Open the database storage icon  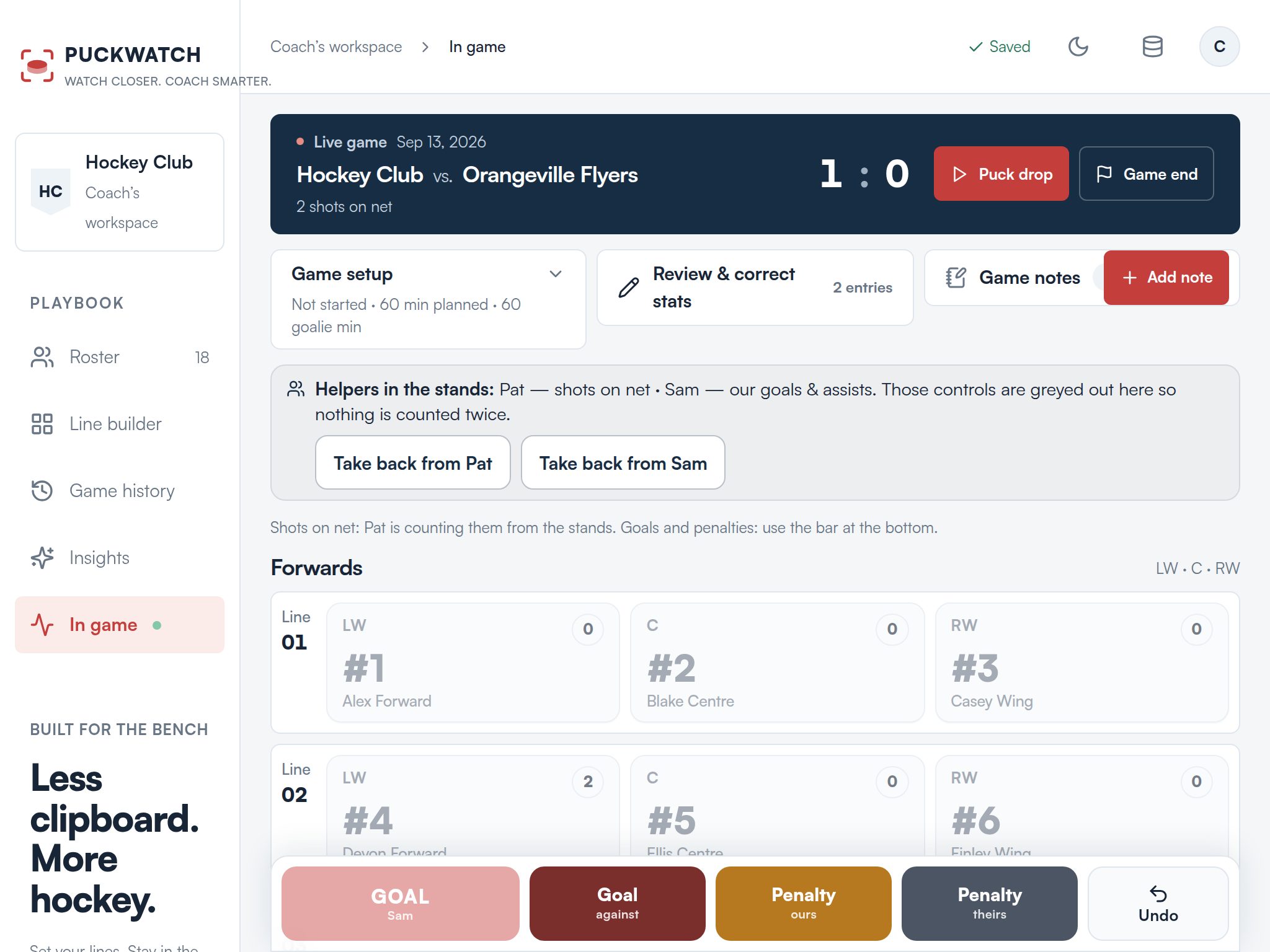point(1152,46)
